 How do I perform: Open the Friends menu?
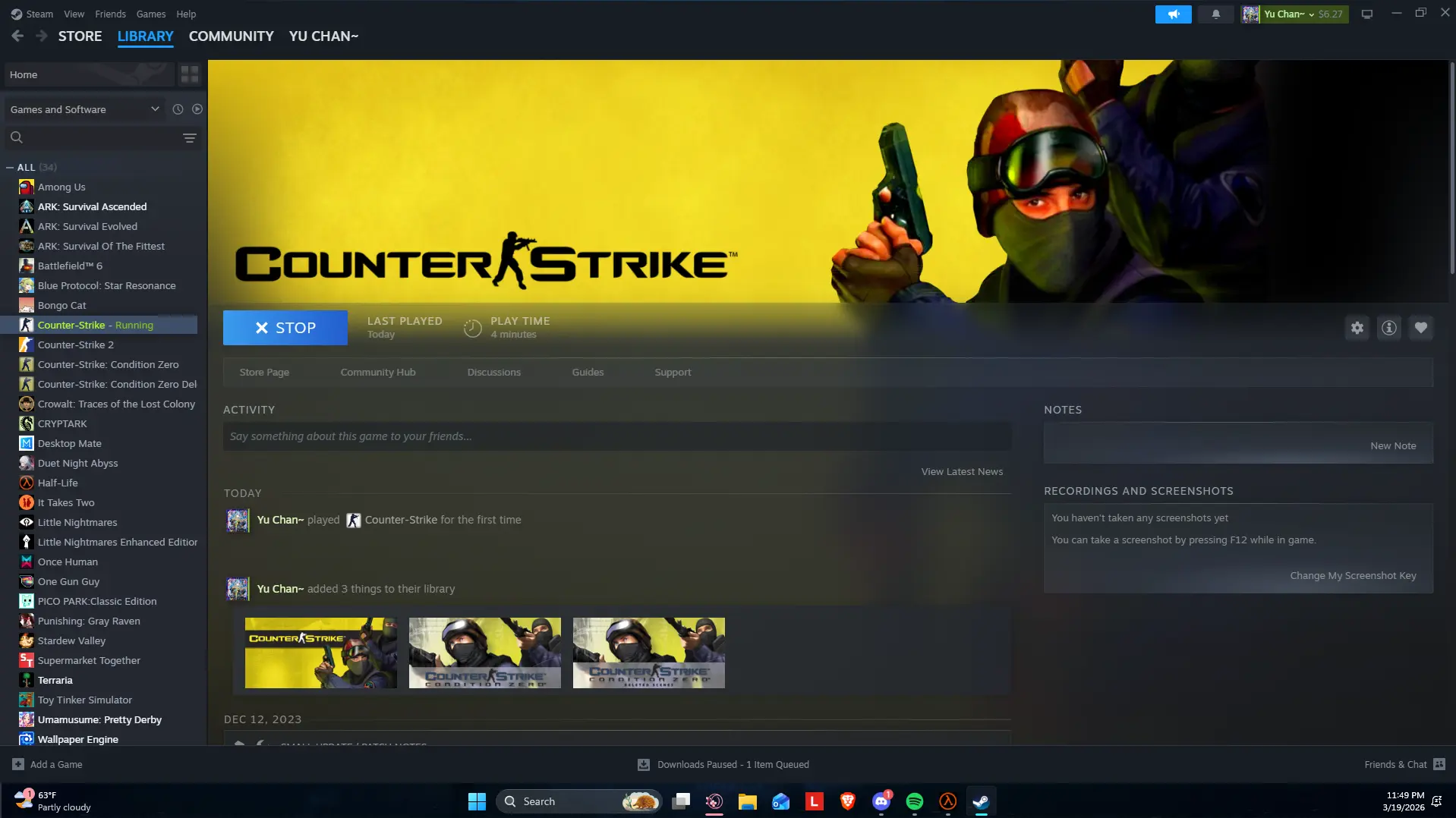pos(111,14)
